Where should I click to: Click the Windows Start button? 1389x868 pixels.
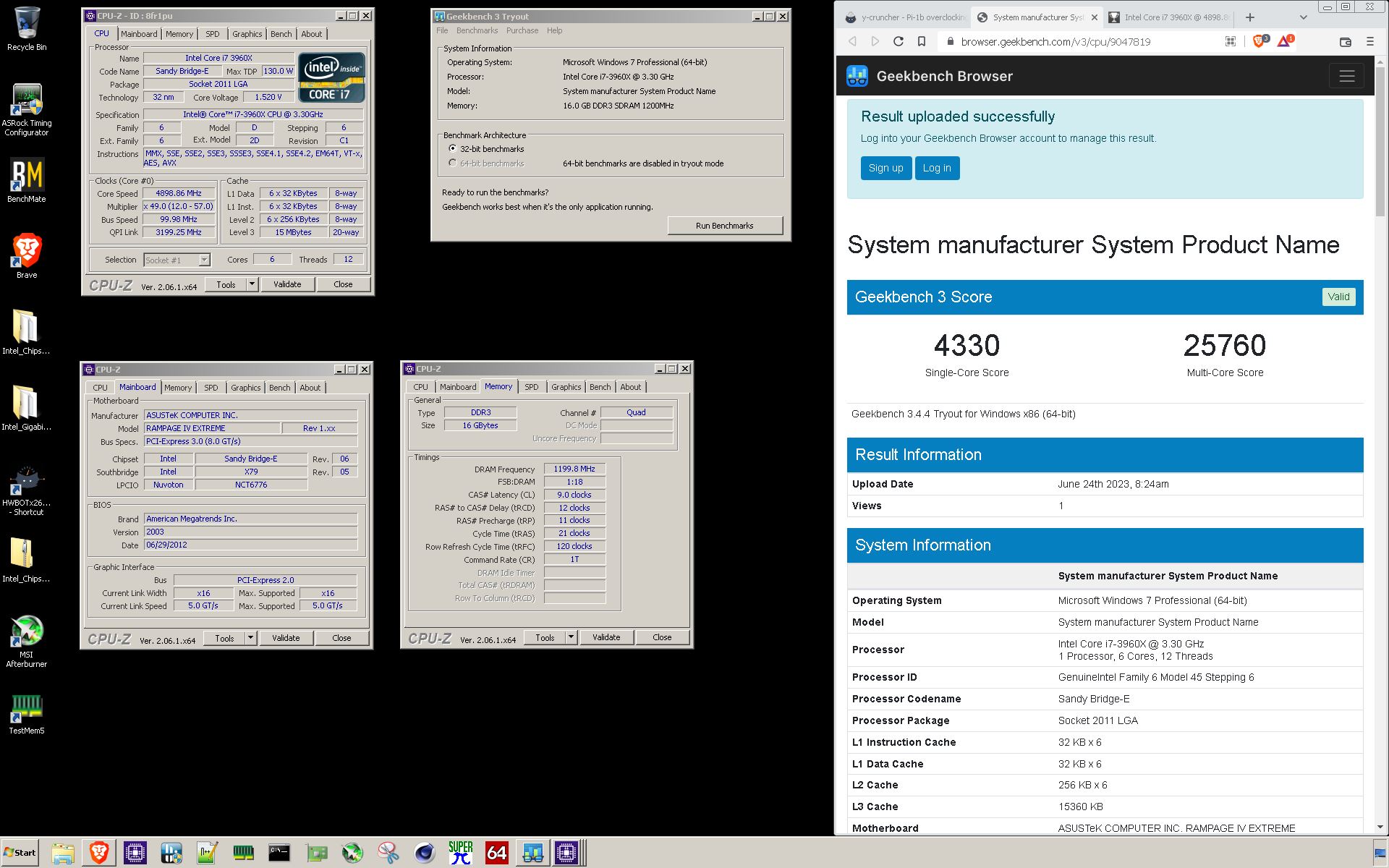pos(20,853)
